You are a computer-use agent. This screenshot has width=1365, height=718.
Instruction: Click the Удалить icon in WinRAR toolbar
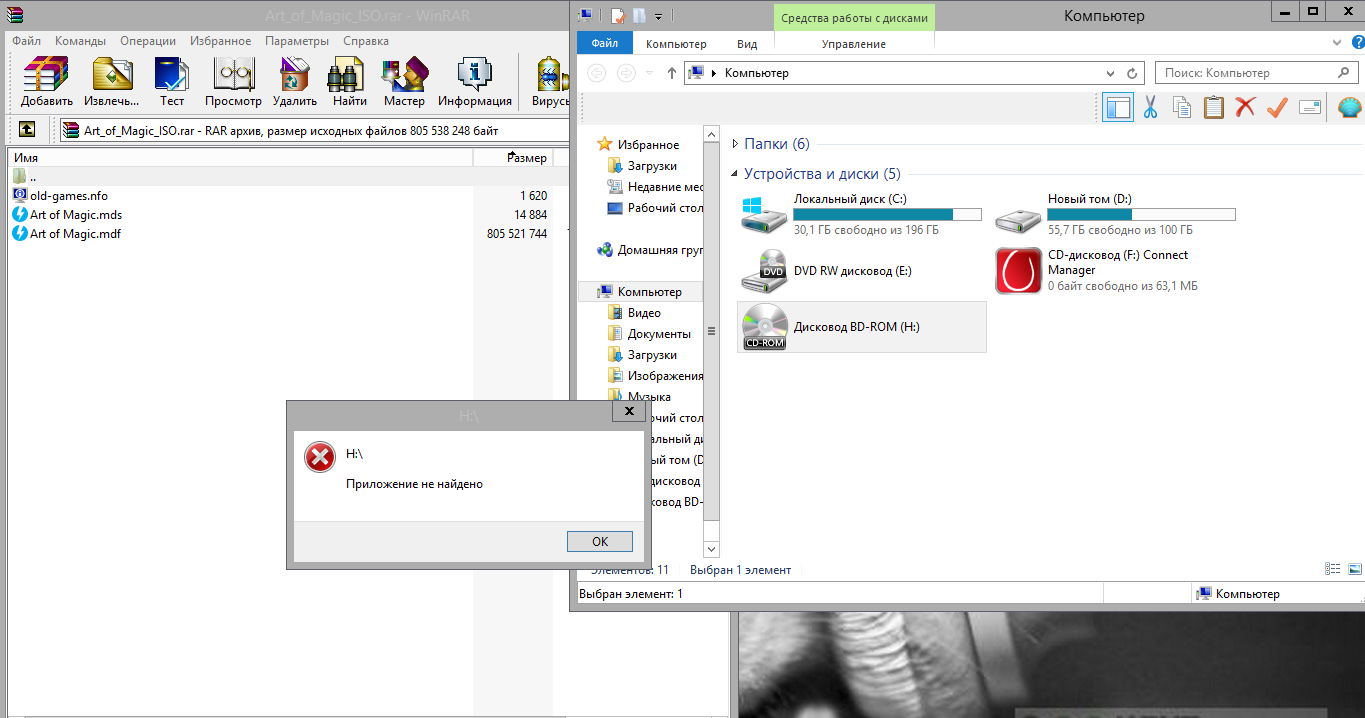295,82
